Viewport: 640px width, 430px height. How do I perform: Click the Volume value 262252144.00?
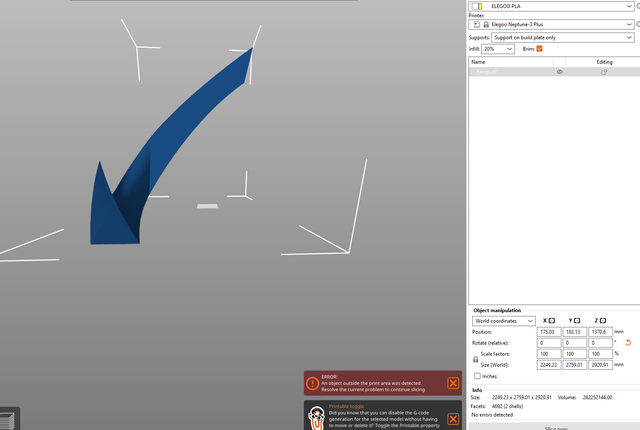(597, 397)
